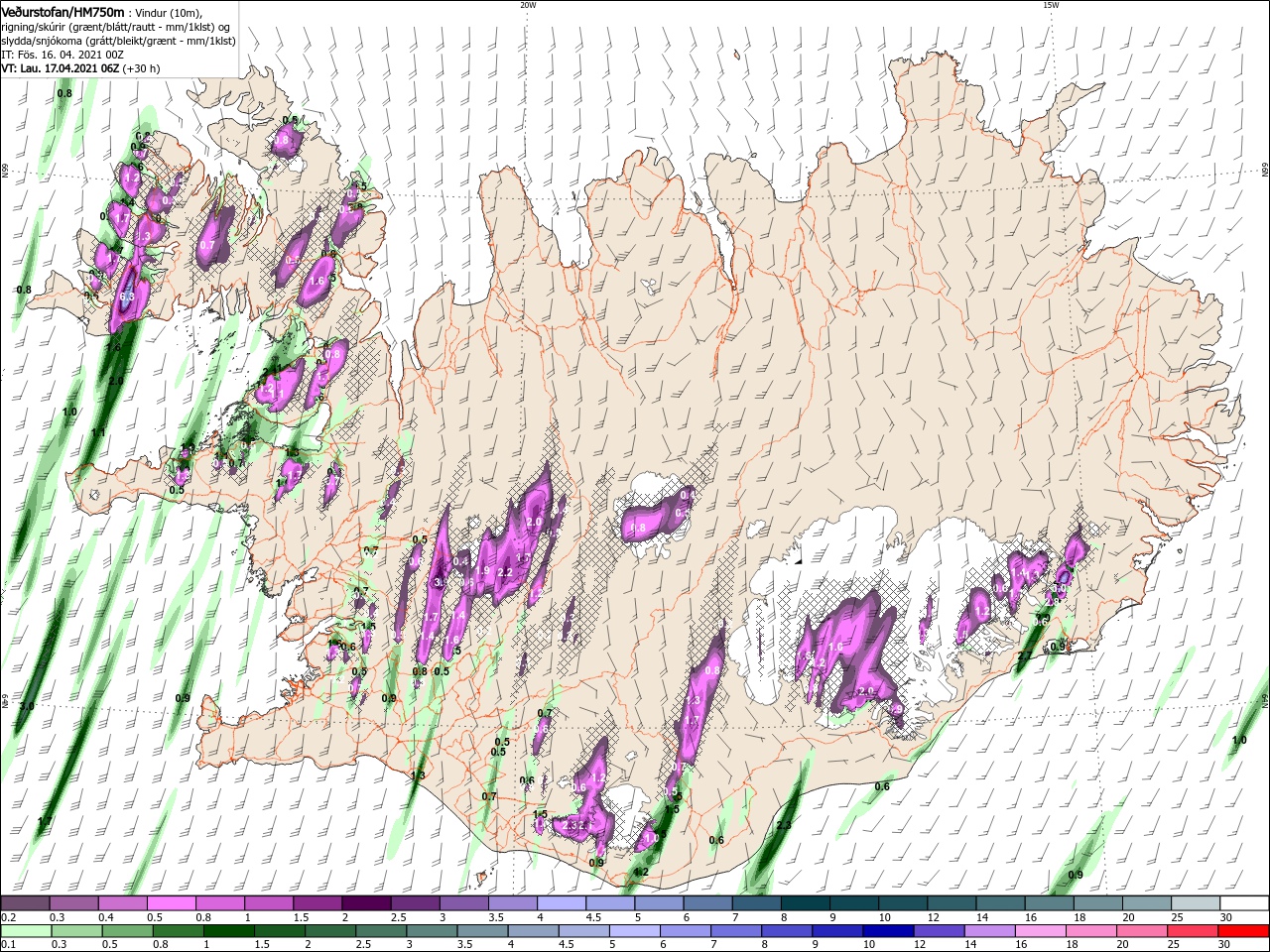Click the bright pink snow swatch between 0.5 and 0.8

pyautogui.click(x=171, y=903)
